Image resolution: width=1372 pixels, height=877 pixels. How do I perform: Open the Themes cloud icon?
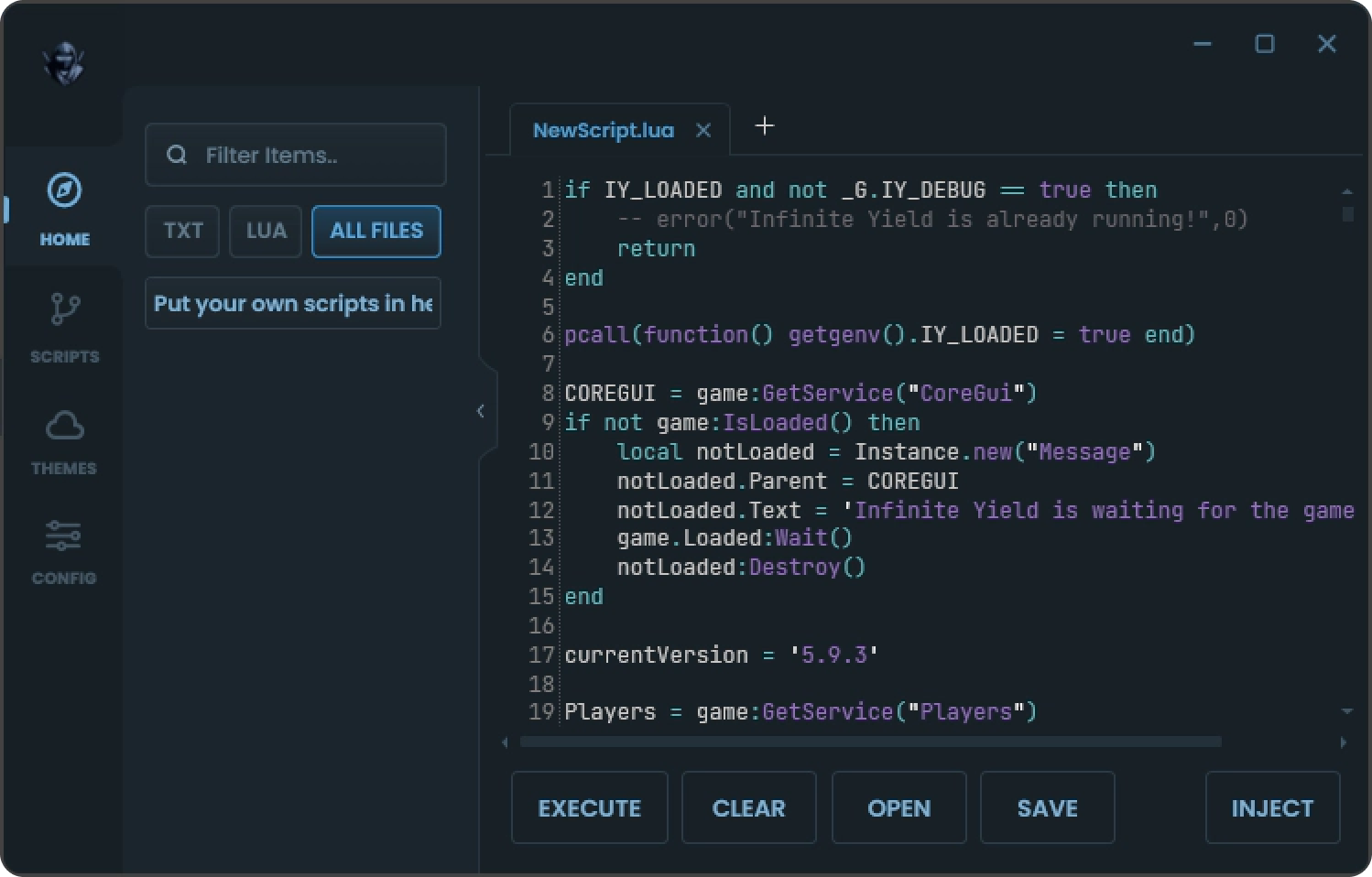pyautogui.click(x=63, y=424)
